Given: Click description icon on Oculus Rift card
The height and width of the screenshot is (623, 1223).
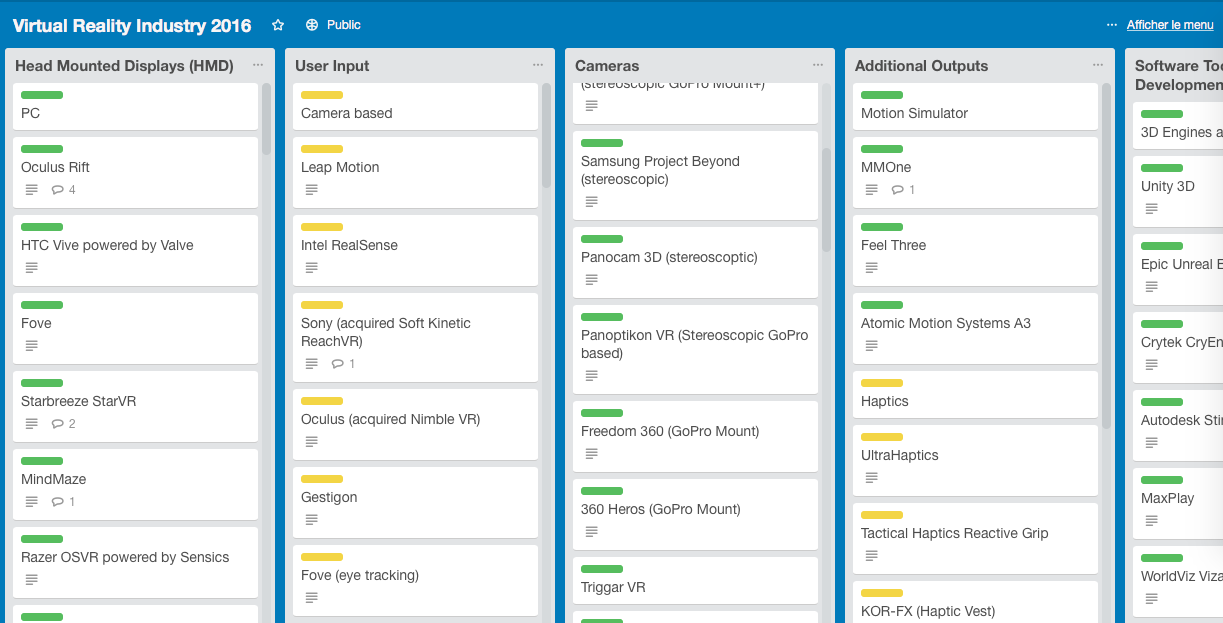Looking at the screenshot, I should coord(31,190).
